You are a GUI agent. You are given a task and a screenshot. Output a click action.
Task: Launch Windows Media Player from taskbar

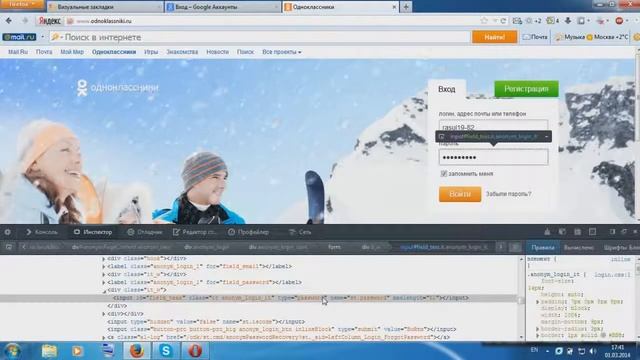point(77,351)
